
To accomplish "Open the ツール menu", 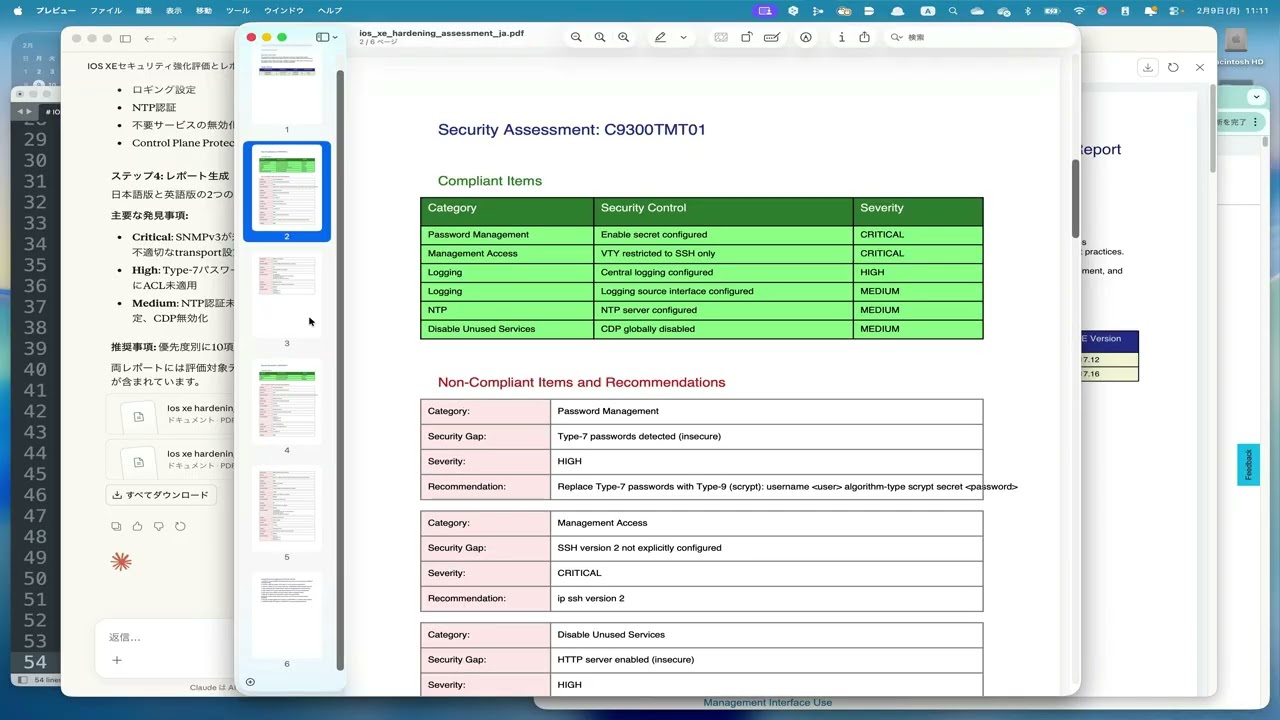I will (x=238, y=10).
